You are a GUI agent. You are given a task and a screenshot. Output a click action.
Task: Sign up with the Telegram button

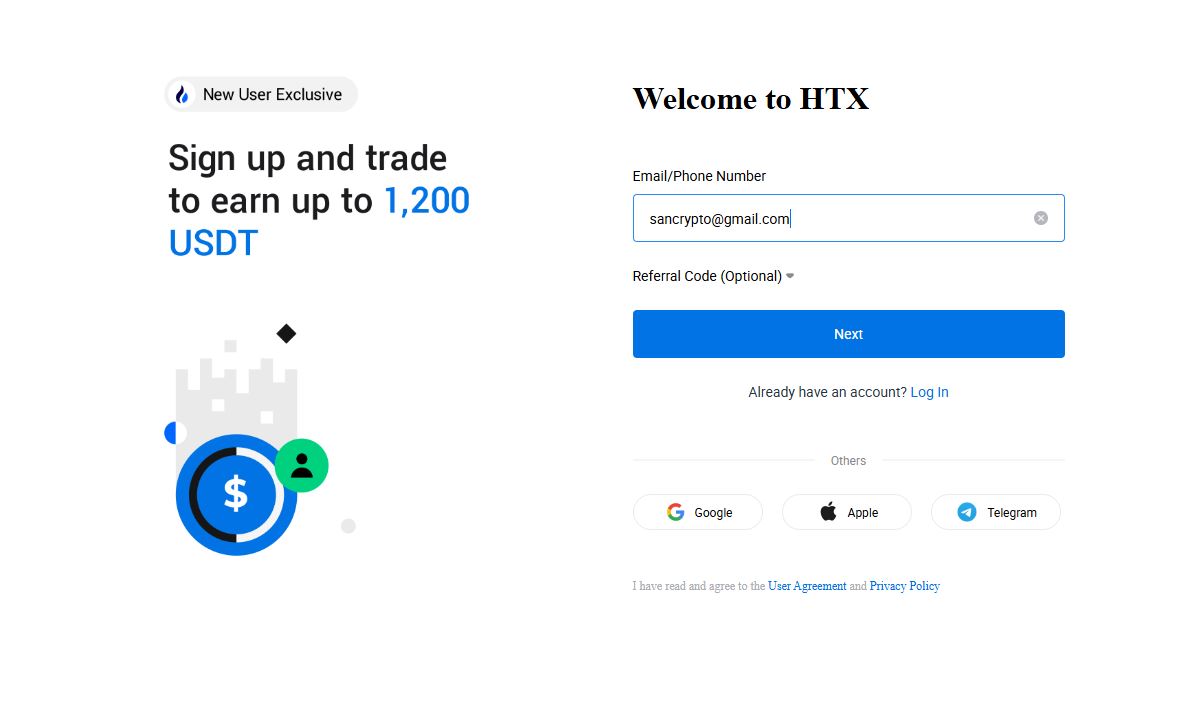coord(996,512)
